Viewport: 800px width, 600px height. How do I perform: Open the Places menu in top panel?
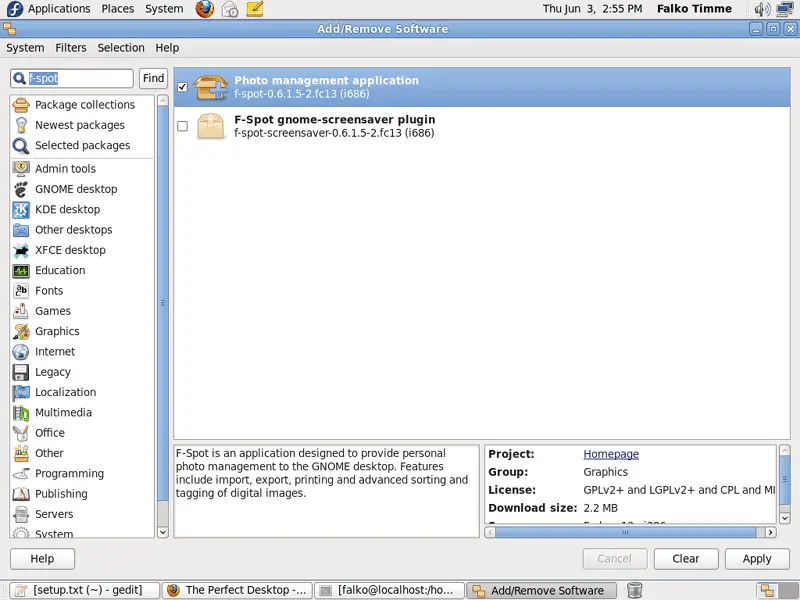pyautogui.click(x=117, y=9)
